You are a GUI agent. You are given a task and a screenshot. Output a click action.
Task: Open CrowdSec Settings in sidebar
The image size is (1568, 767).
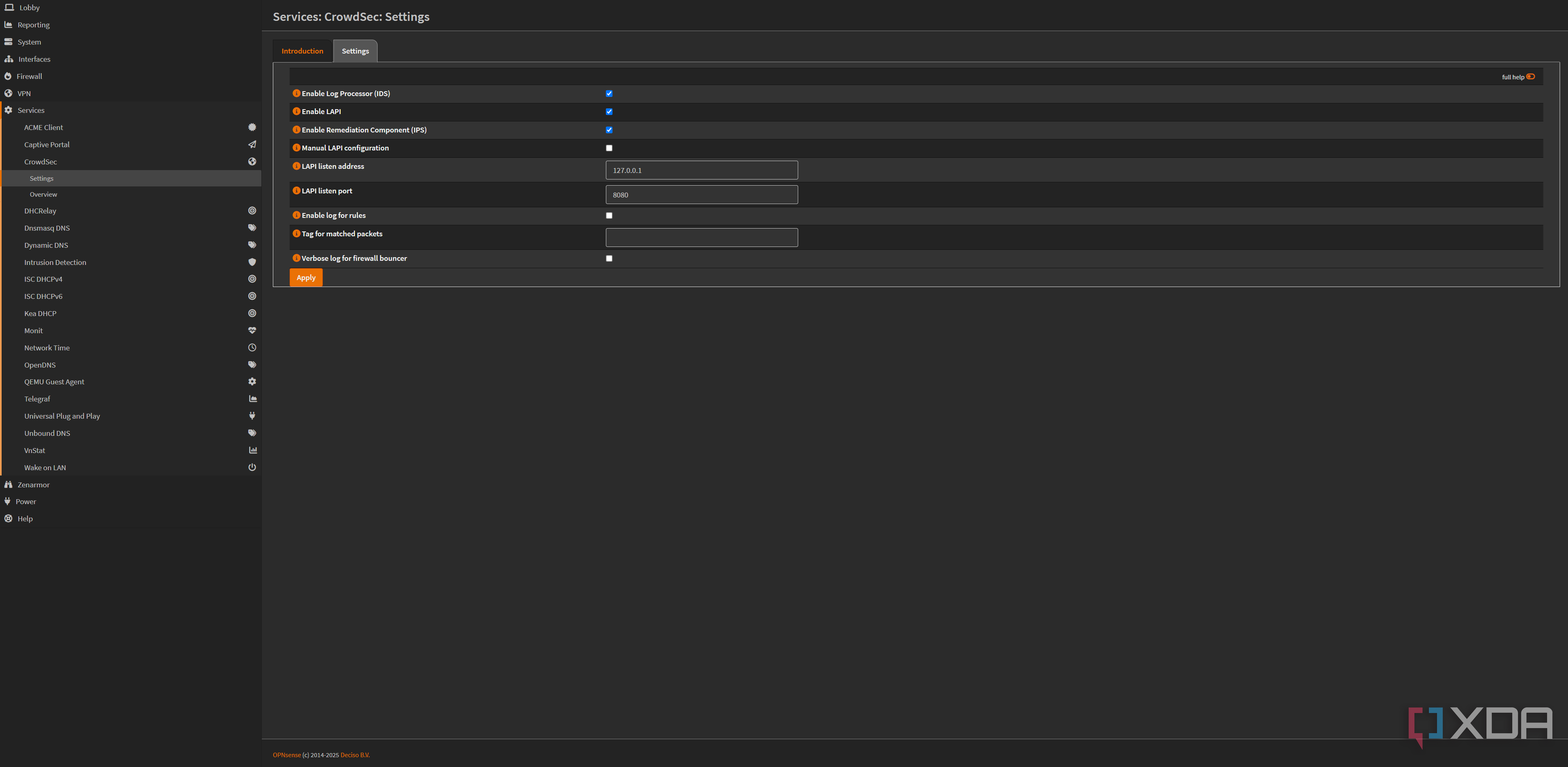131,178
